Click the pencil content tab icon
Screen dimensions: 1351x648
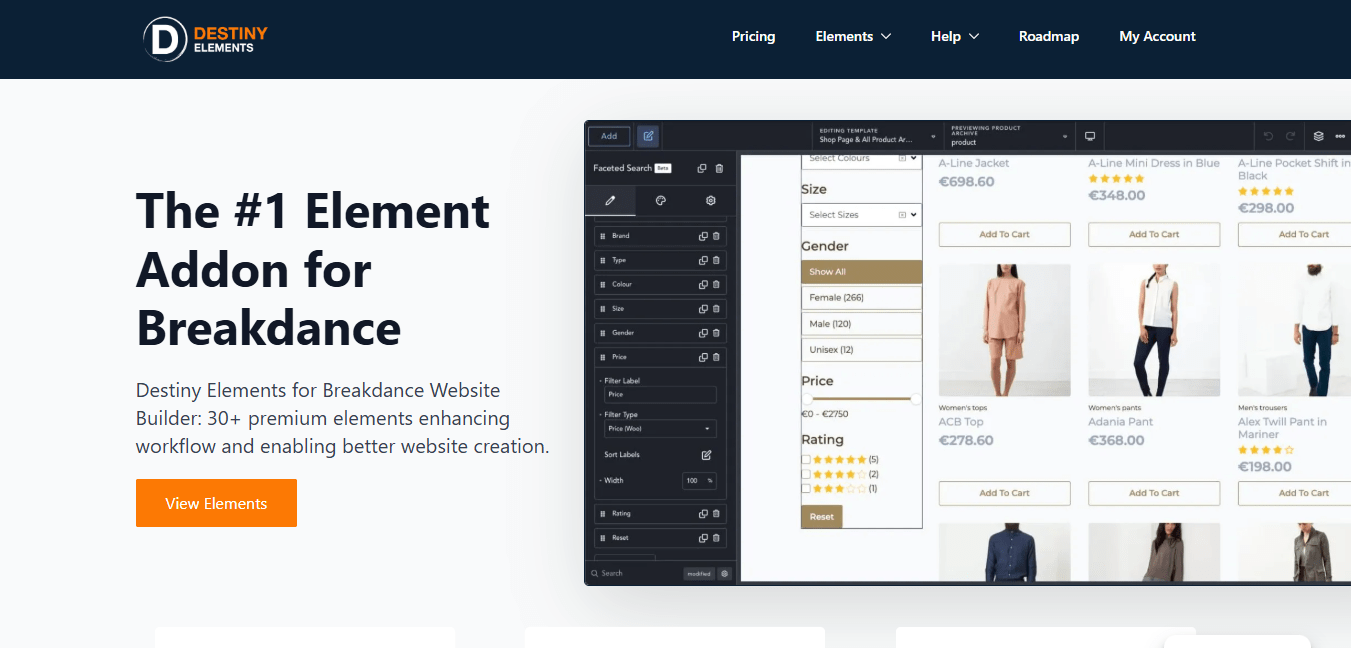pyautogui.click(x=610, y=200)
